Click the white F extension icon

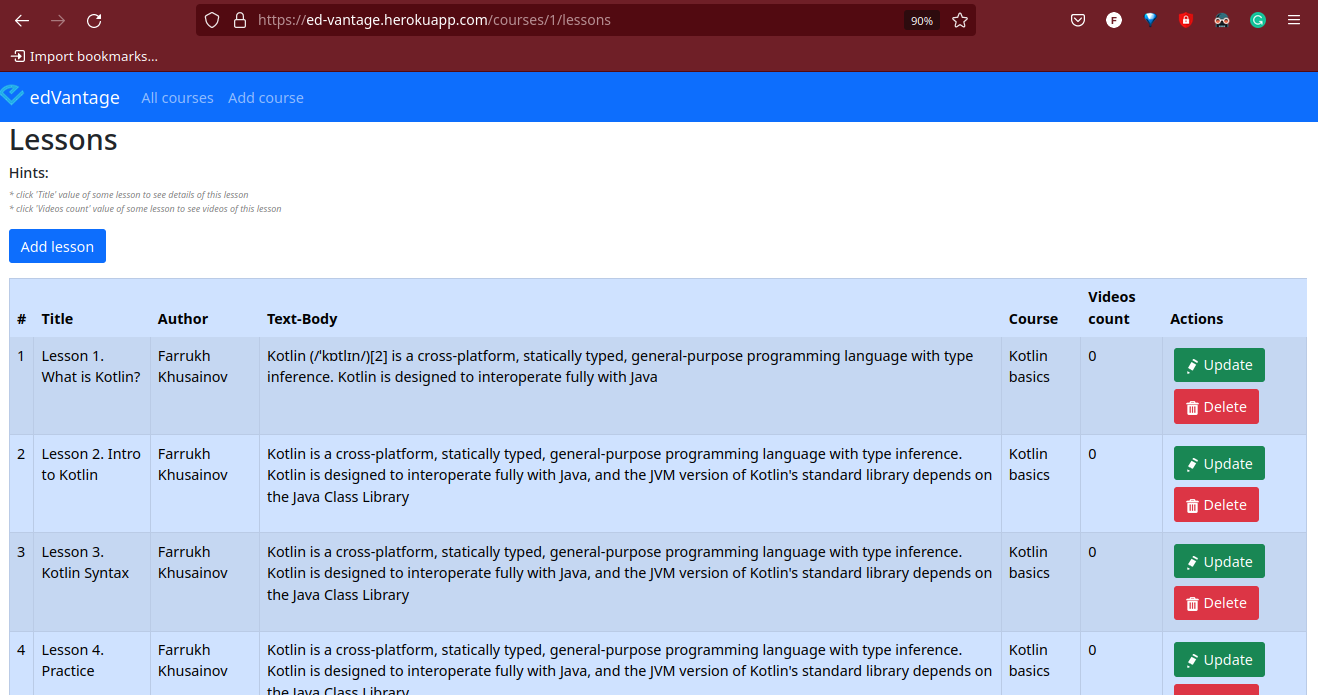pos(1114,20)
